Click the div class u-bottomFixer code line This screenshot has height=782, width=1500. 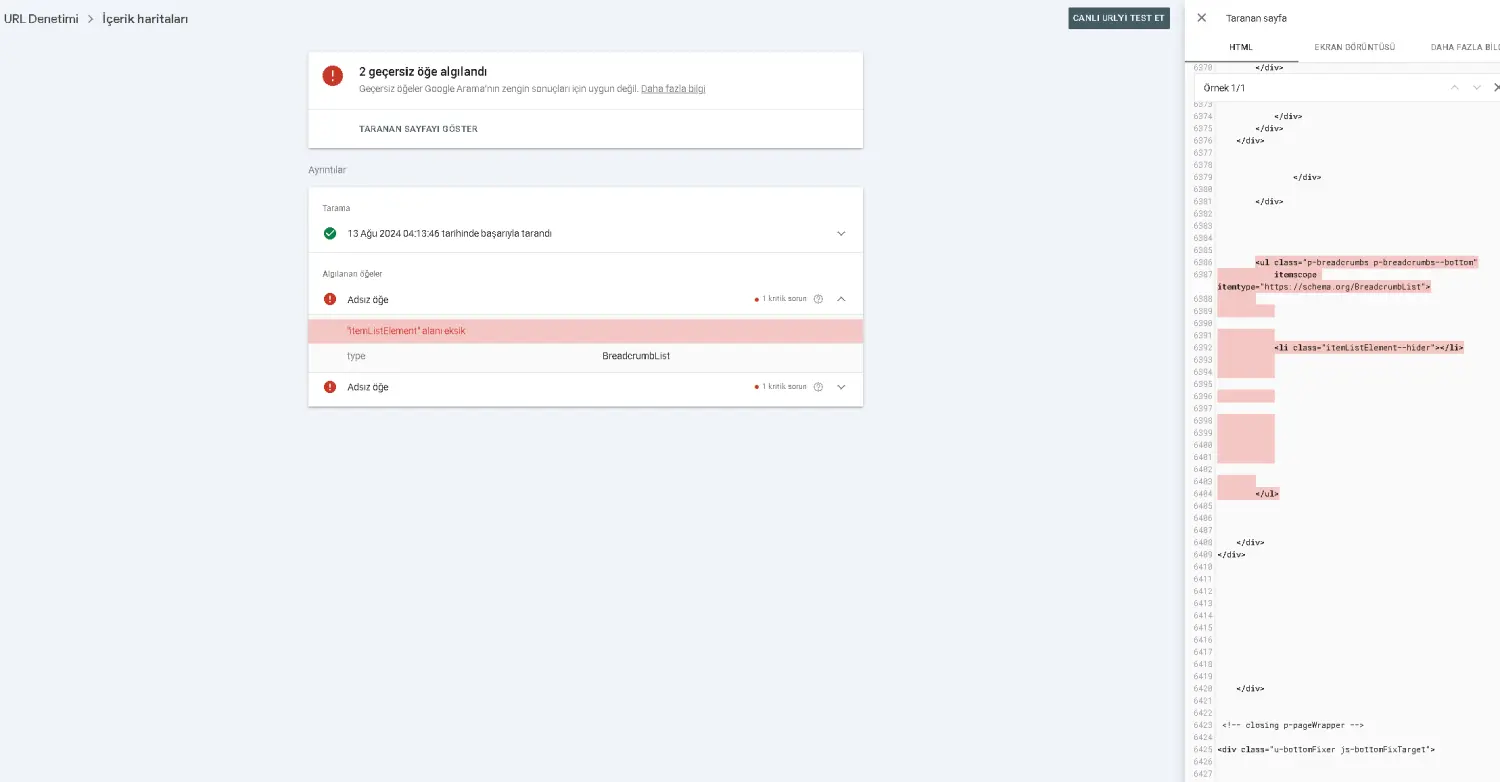click(x=1326, y=749)
